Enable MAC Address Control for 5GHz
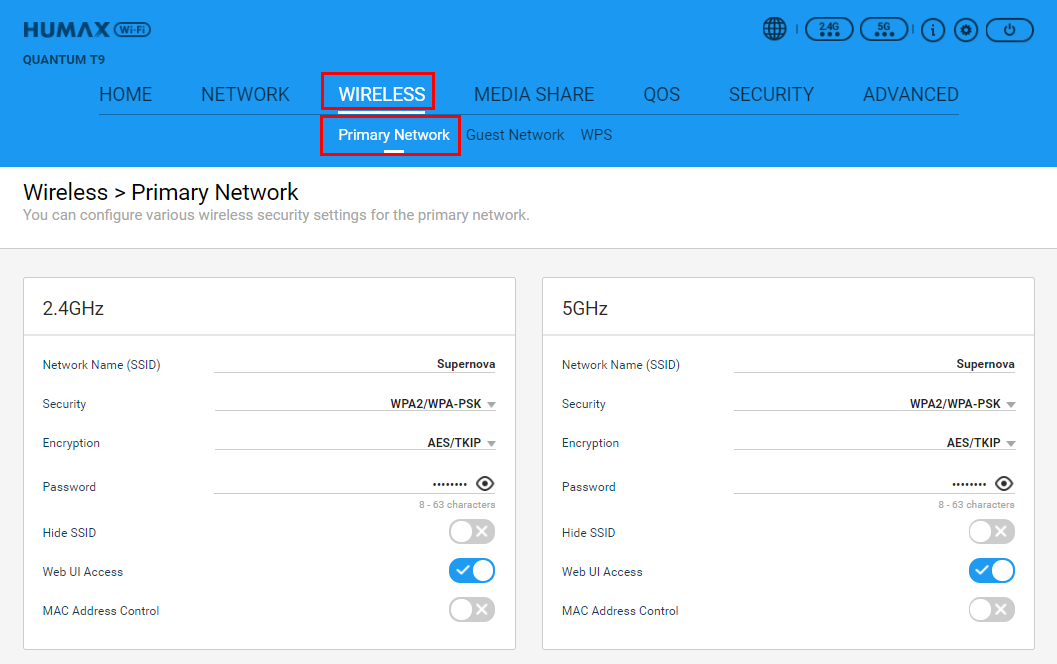The width and height of the screenshot is (1057, 664). pyautogui.click(x=992, y=610)
